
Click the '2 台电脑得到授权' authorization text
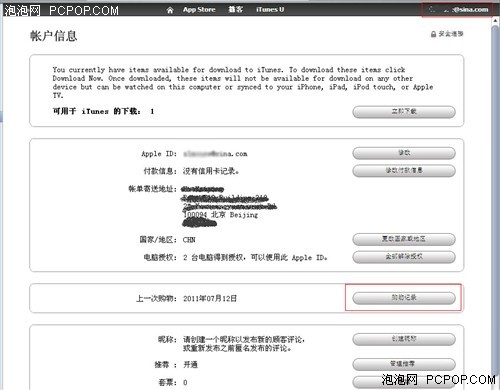(x=255, y=258)
